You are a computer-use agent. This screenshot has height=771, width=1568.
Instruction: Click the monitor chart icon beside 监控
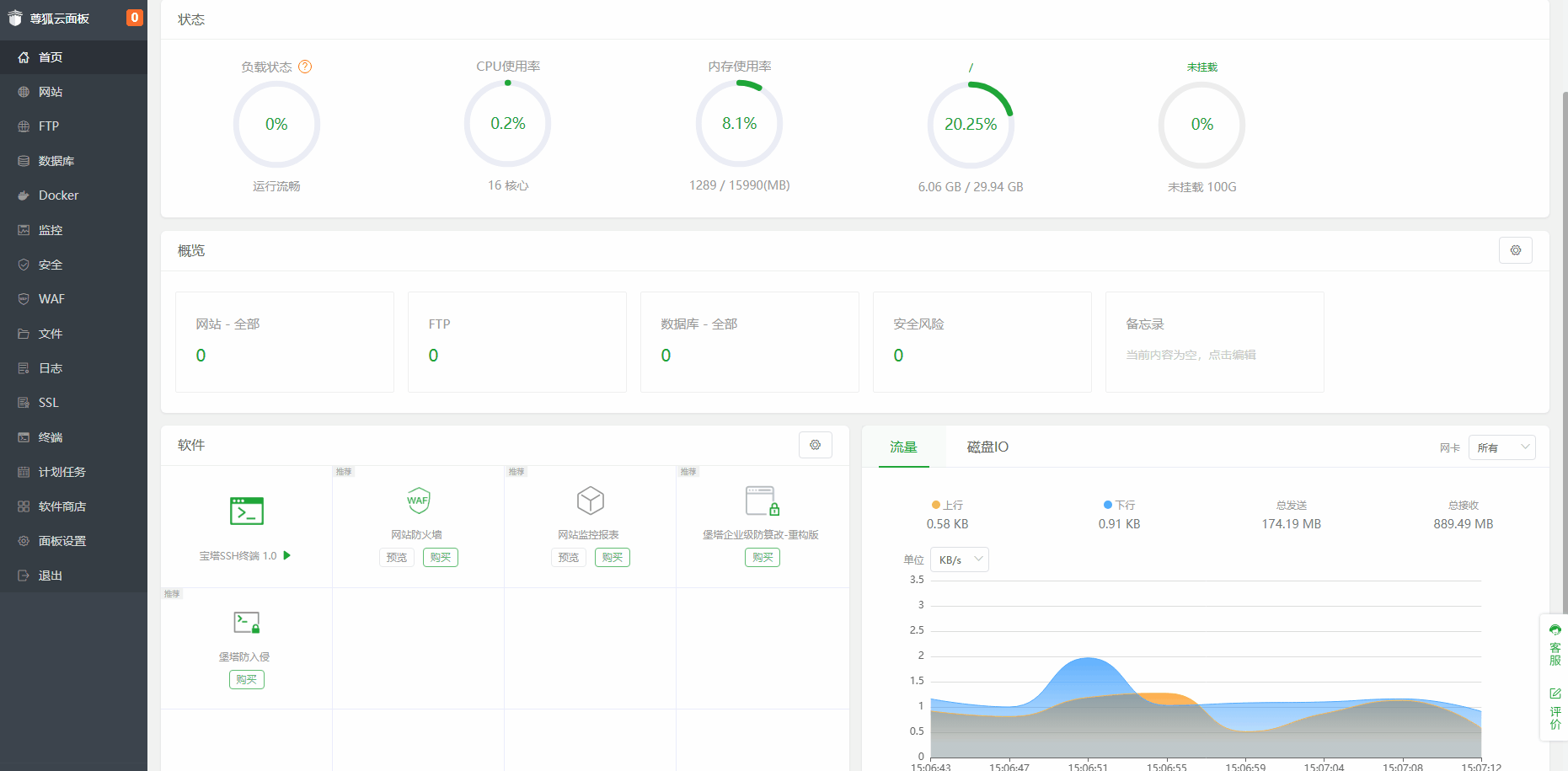(24, 230)
